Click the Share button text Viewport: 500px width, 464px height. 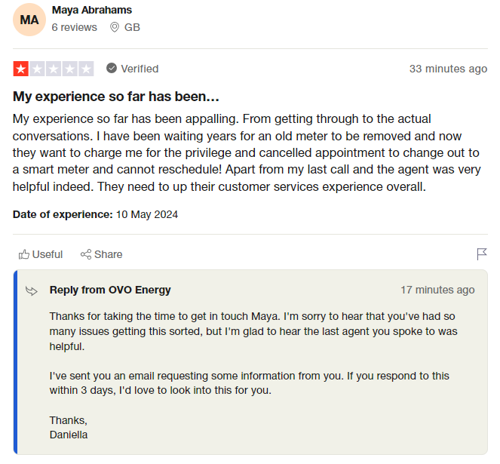108,254
